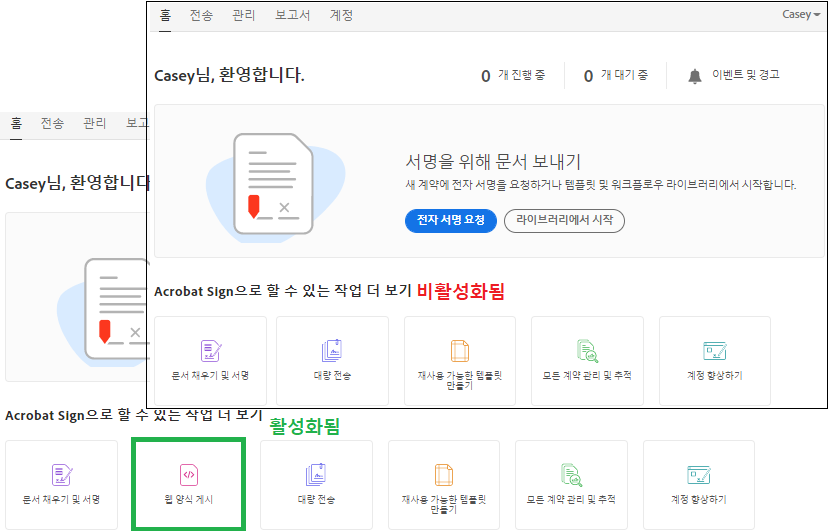This screenshot has width=830, height=531.
Task: Click back window 모든 계약 관리 및 추적 icon
Action: pyautogui.click(x=571, y=475)
